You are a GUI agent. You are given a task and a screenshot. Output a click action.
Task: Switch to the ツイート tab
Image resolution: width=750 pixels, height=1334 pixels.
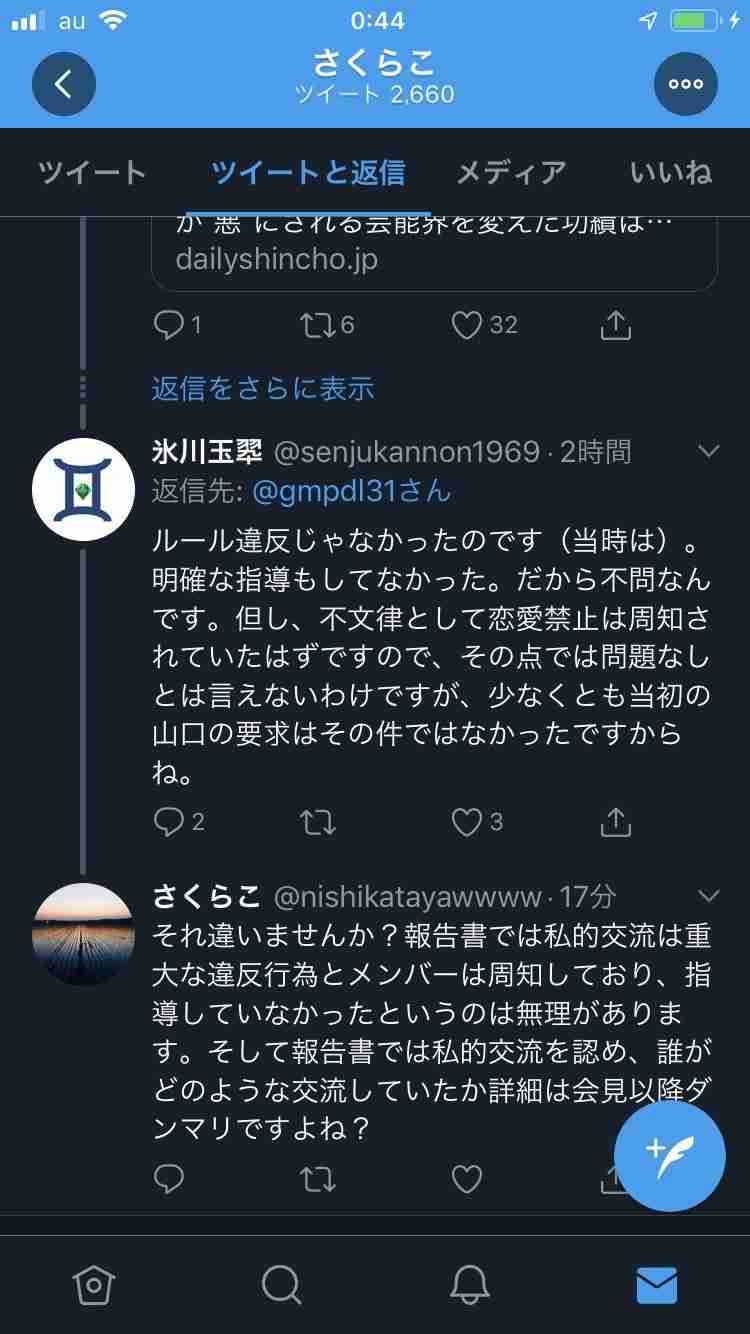[x=92, y=173]
